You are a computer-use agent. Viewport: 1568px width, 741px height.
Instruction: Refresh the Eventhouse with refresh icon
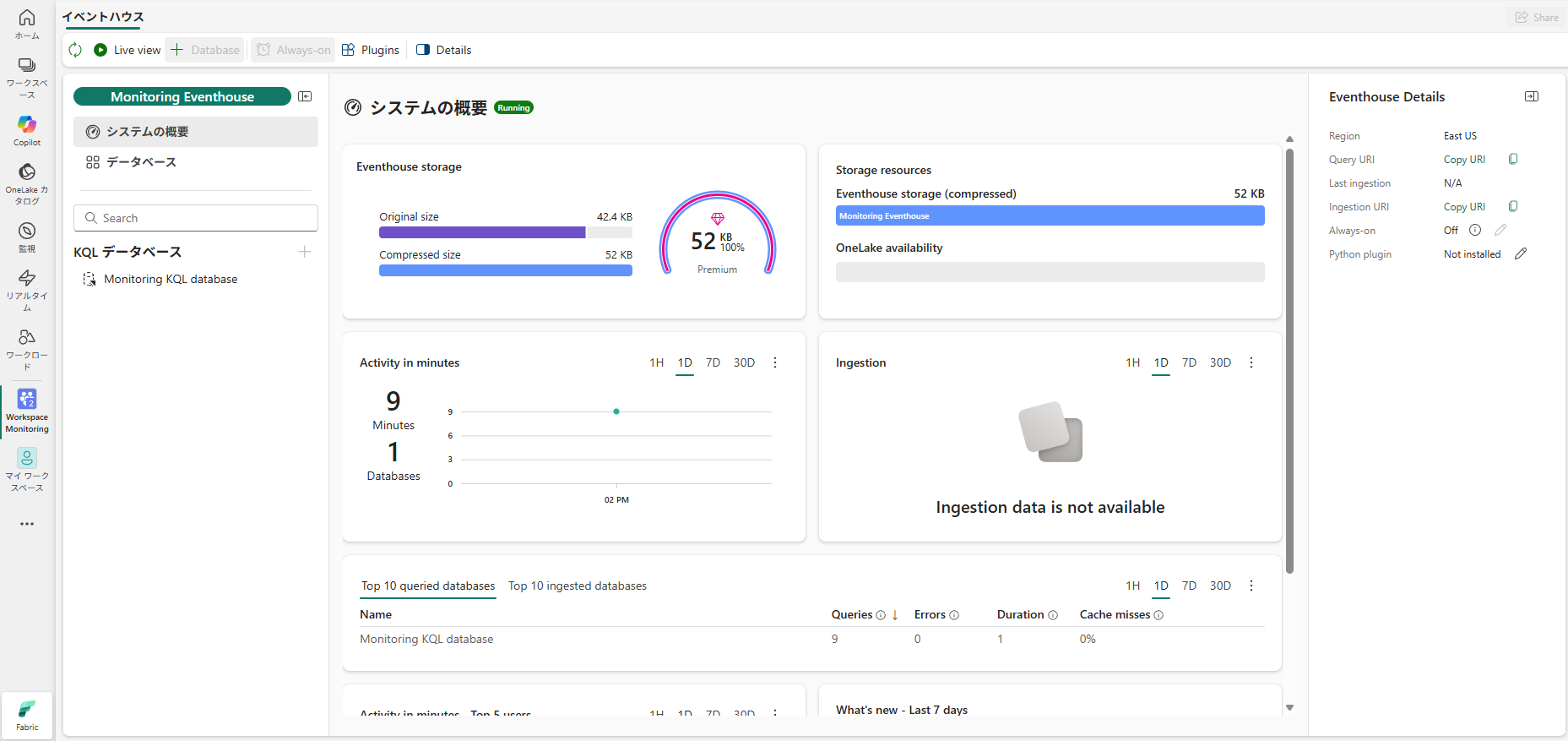[x=75, y=50]
